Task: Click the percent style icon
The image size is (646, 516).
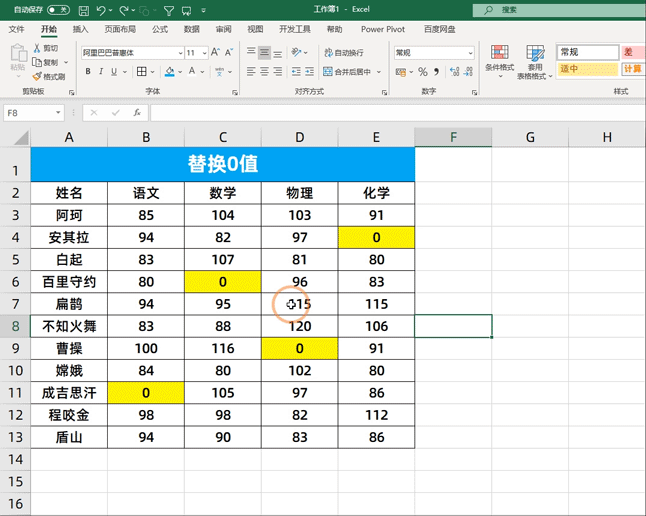Action: 423,72
